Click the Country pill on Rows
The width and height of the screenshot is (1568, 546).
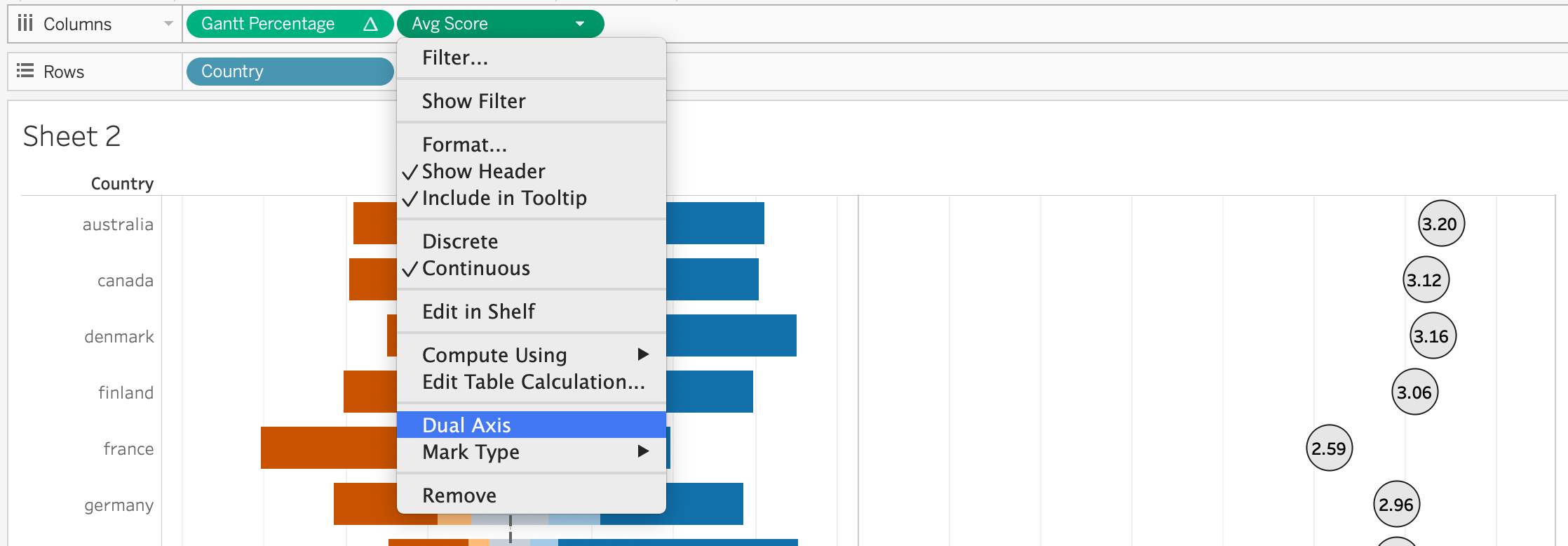click(x=290, y=72)
